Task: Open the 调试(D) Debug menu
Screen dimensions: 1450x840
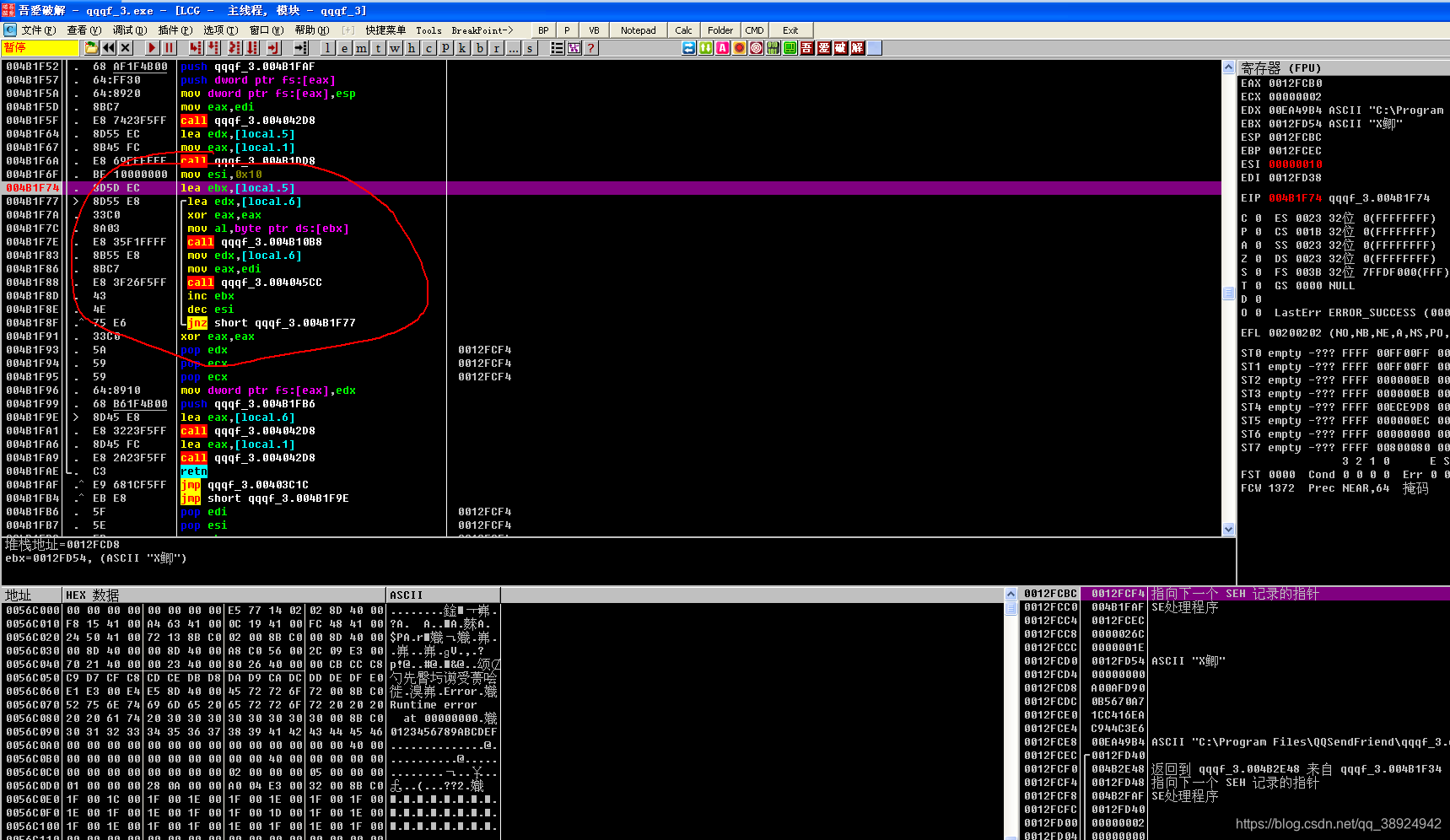Action: tap(130, 30)
